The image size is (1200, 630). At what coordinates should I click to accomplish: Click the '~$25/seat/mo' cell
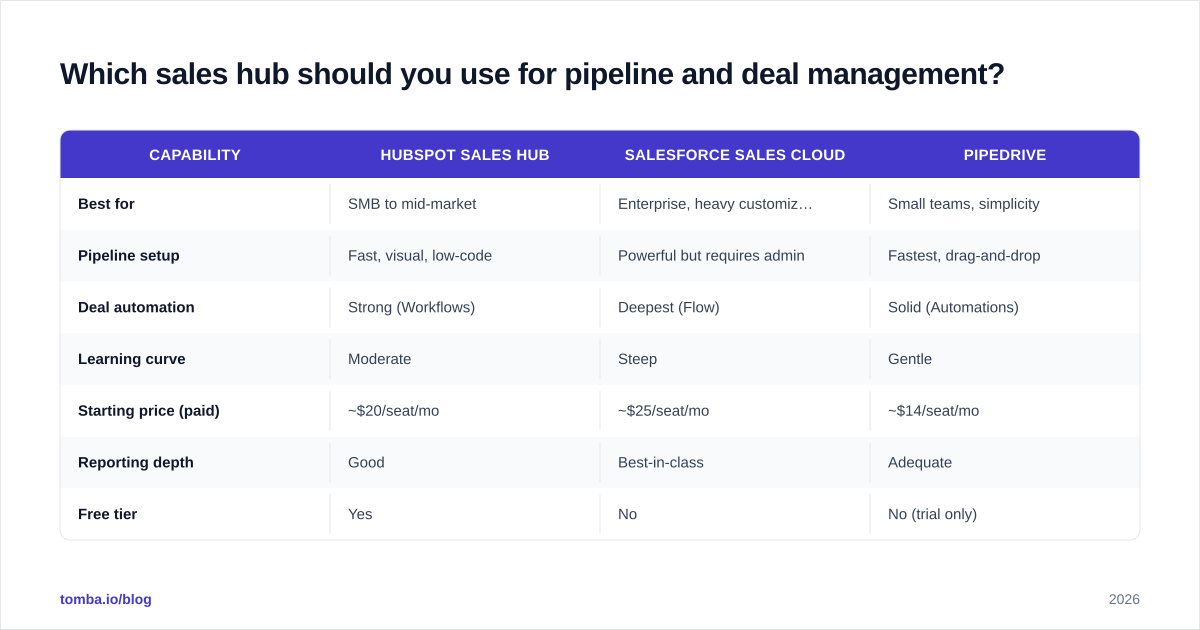pos(663,411)
